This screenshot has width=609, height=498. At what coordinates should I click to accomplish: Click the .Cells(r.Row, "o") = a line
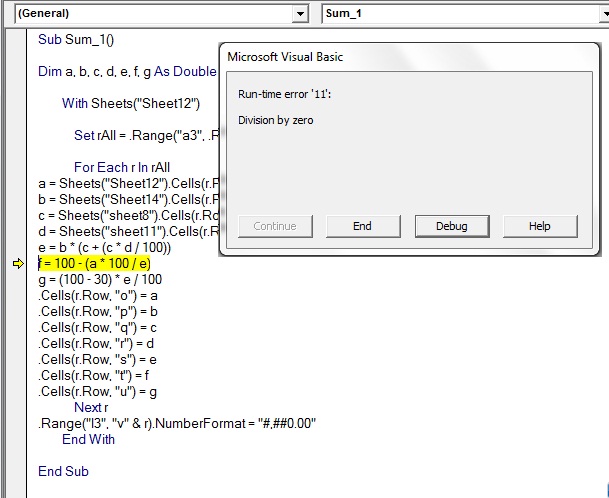(97, 295)
